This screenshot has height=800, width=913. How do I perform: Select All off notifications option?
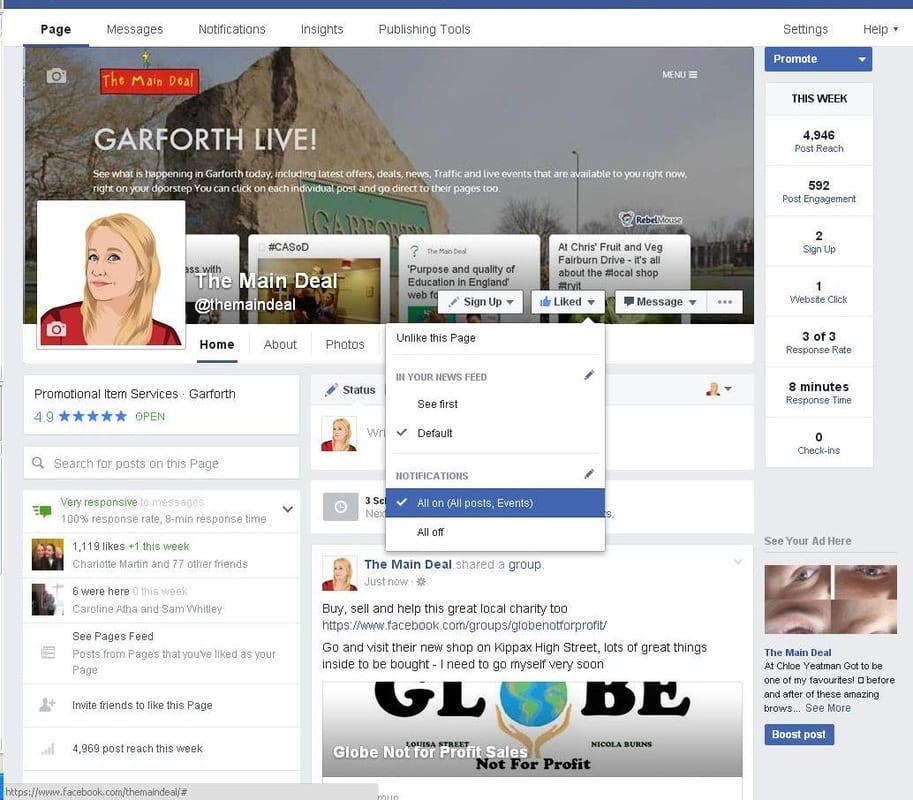tap(495, 532)
